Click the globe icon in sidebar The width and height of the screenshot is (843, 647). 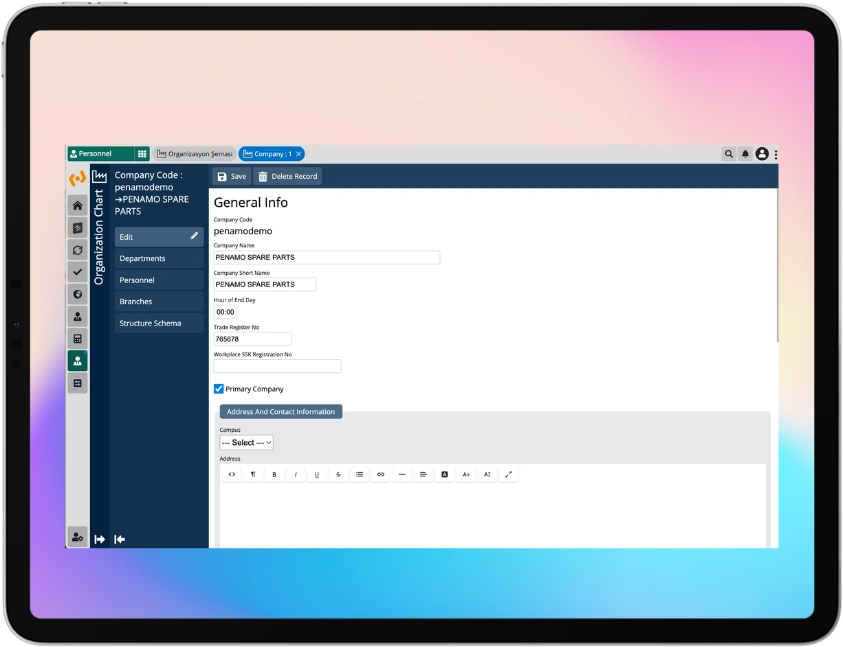click(x=77, y=294)
